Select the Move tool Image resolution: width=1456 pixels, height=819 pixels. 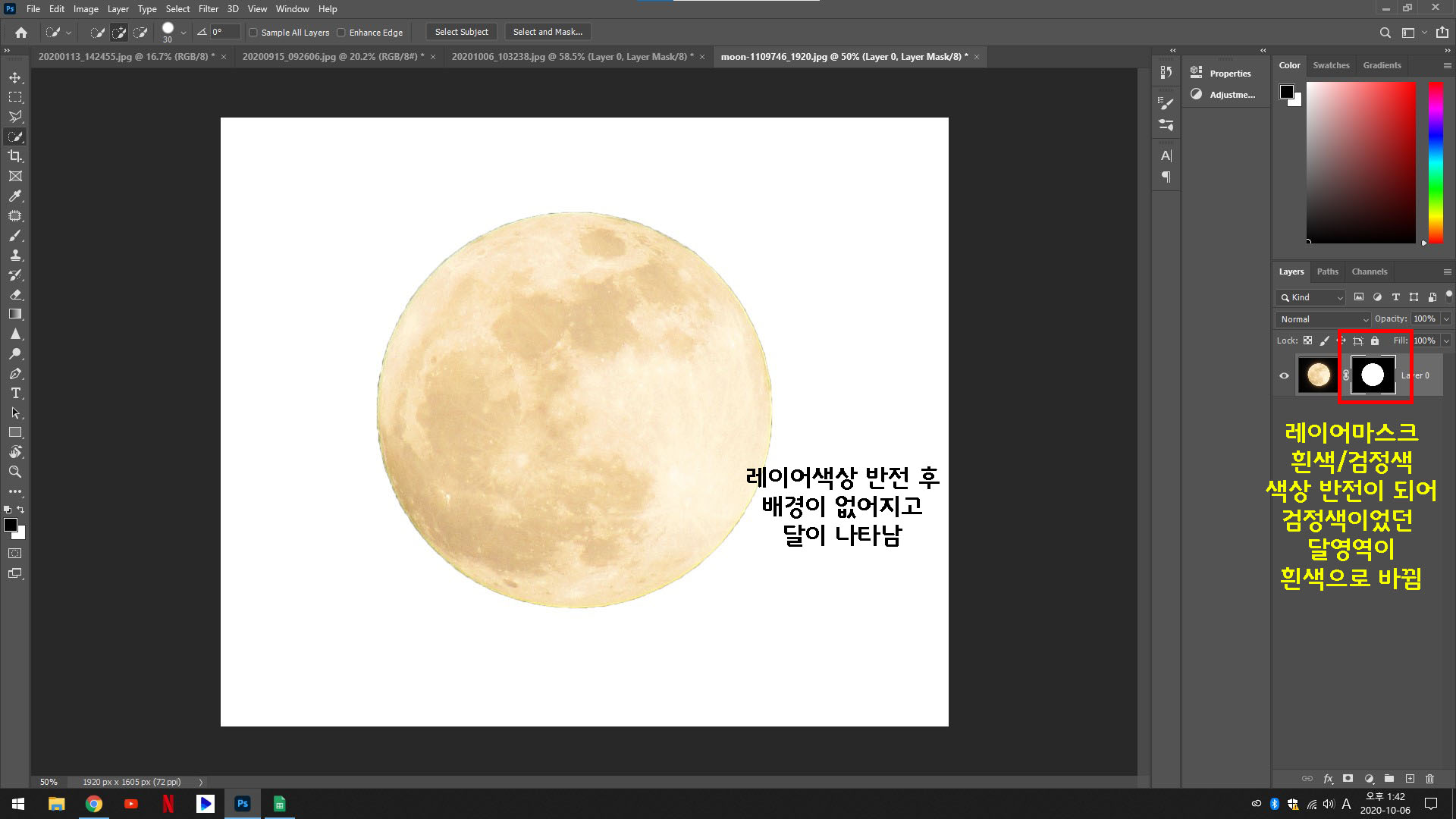tap(15, 77)
